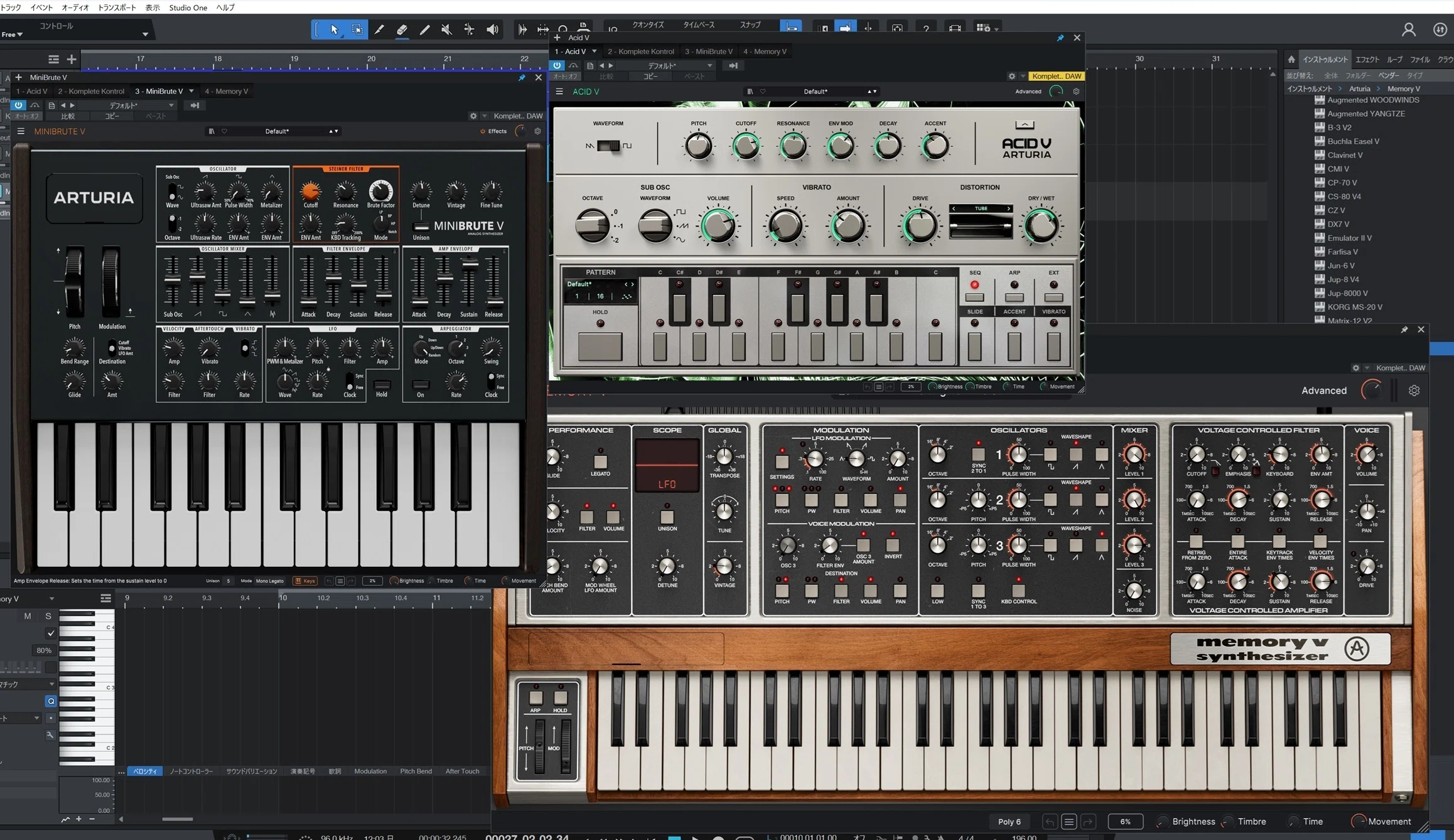Click the piano roll horizontal scrollbar
This screenshot has height=840, width=1454.
pyautogui.click(x=178, y=819)
